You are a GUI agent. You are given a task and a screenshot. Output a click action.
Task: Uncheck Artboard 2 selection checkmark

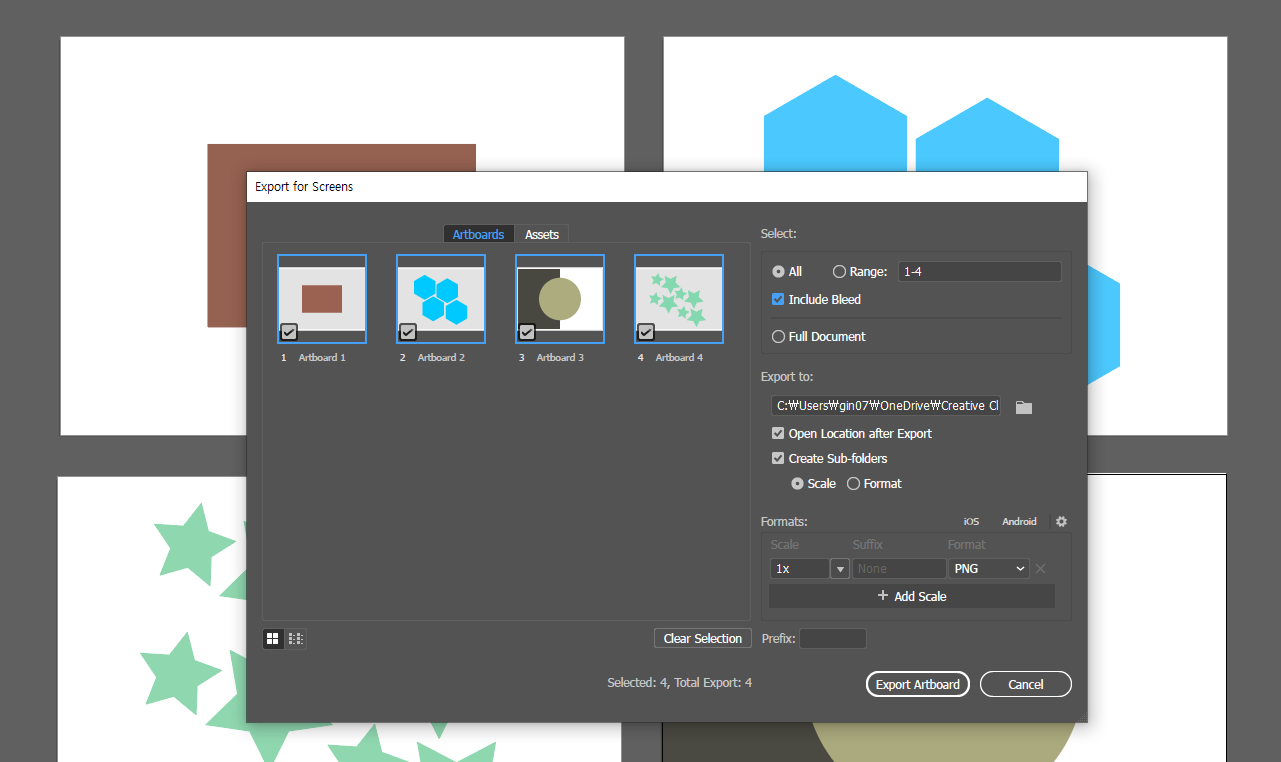tap(407, 332)
